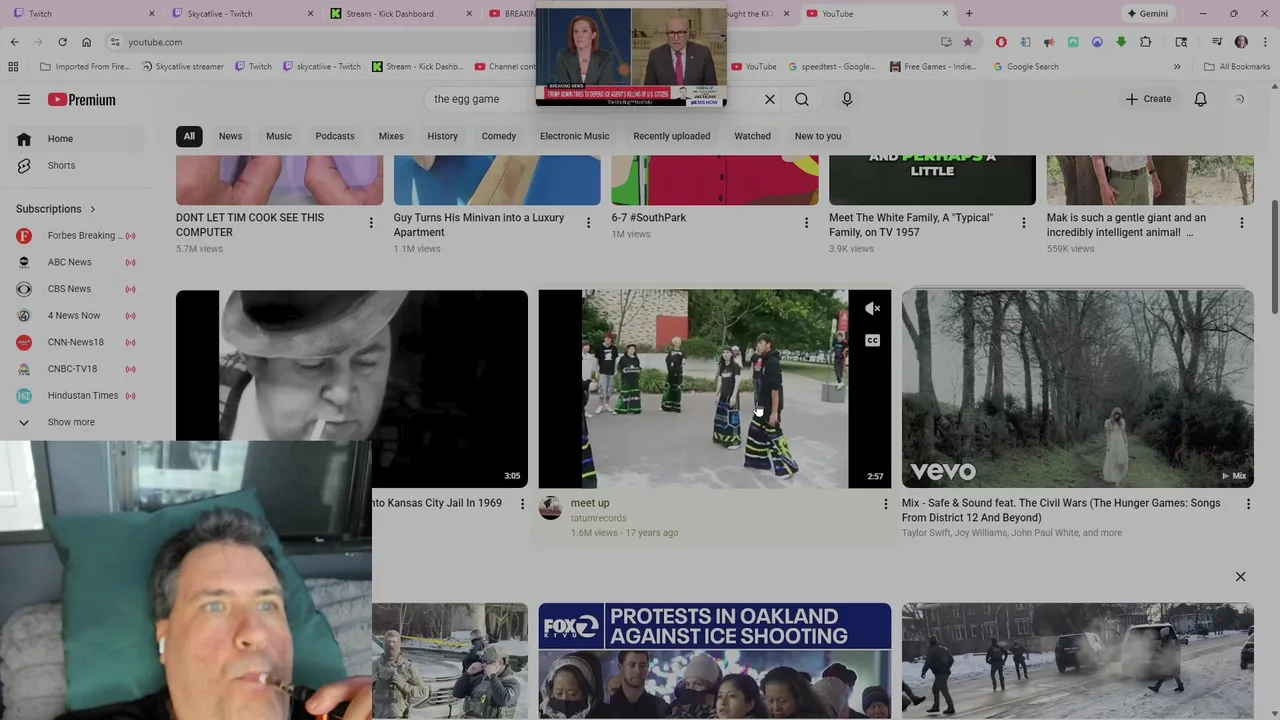Open the Chrome three-dot menu

click(1264, 42)
